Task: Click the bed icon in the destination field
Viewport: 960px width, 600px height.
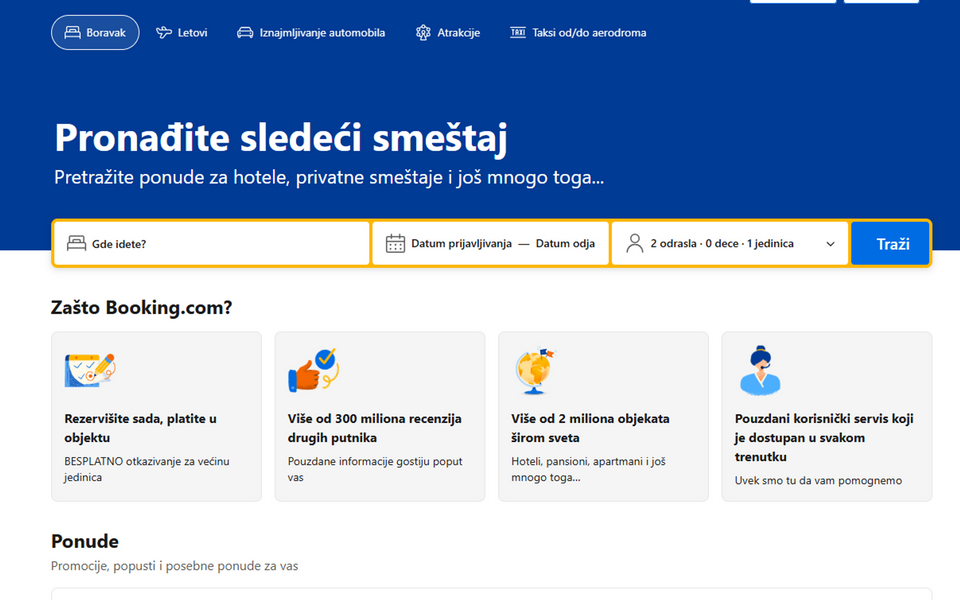Action: click(76, 243)
